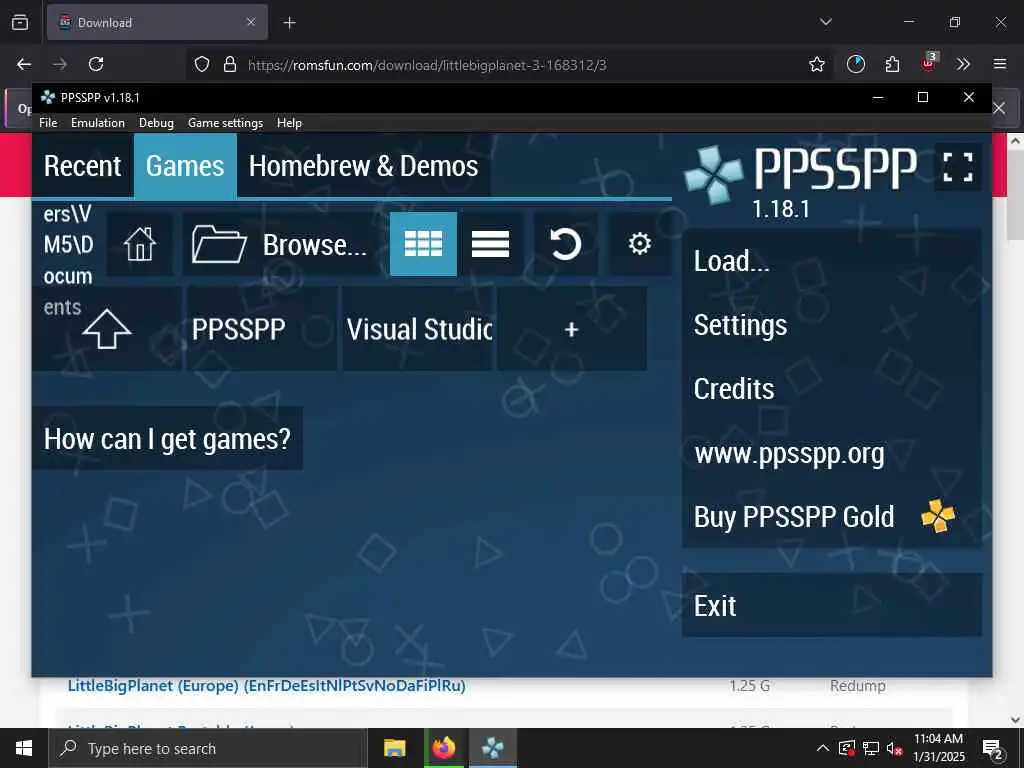The width and height of the screenshot is (1024, 768).
Task: Go to PPSSPP home folder icon
Action: coord(140,244)
